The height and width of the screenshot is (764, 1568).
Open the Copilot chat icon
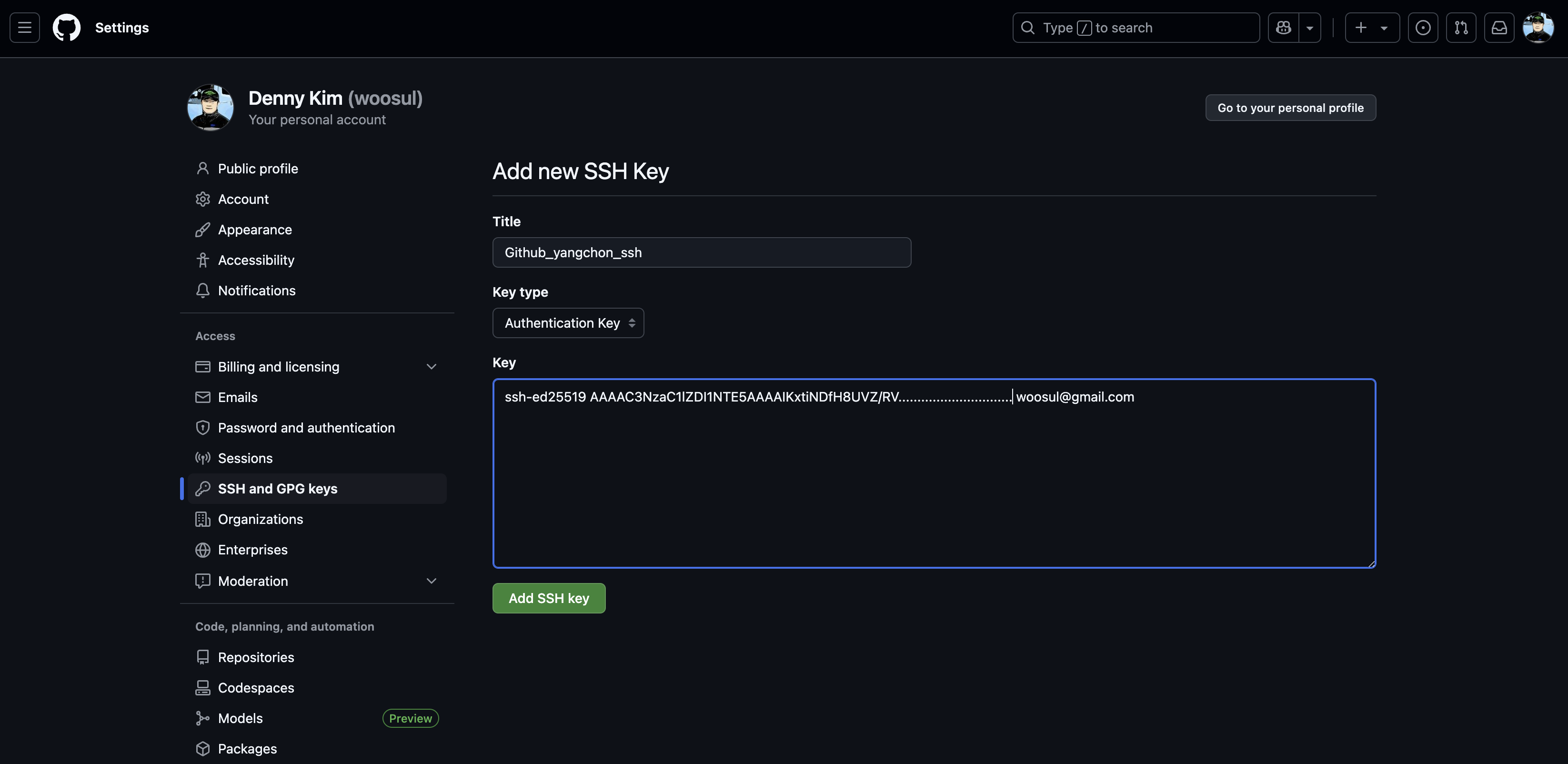pos(1283,28)
